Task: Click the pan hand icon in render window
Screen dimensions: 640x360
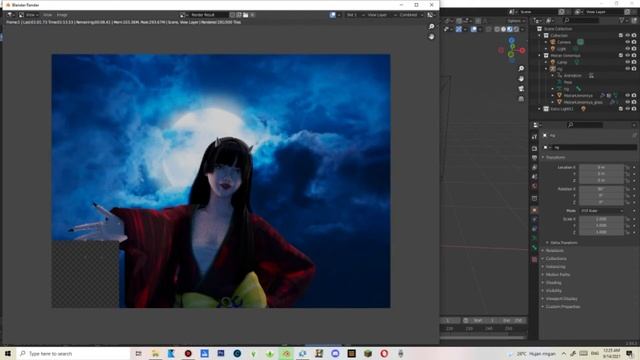Action: [431, 37]
